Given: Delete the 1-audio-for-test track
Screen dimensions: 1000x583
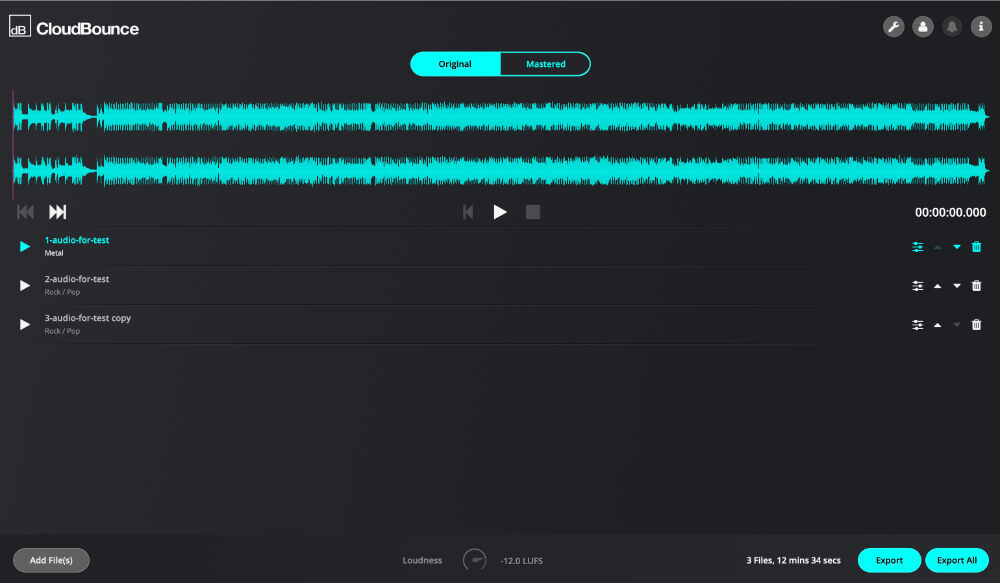Looking at the screenshot, I should coord(976,247).
